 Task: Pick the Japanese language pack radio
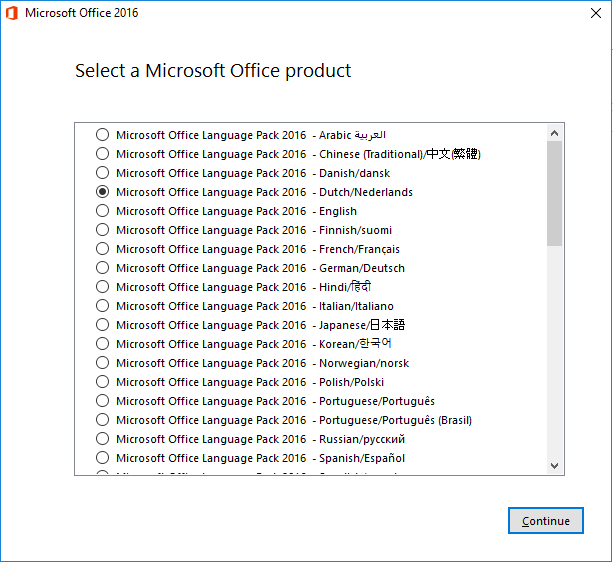click(x=102, y=325)
